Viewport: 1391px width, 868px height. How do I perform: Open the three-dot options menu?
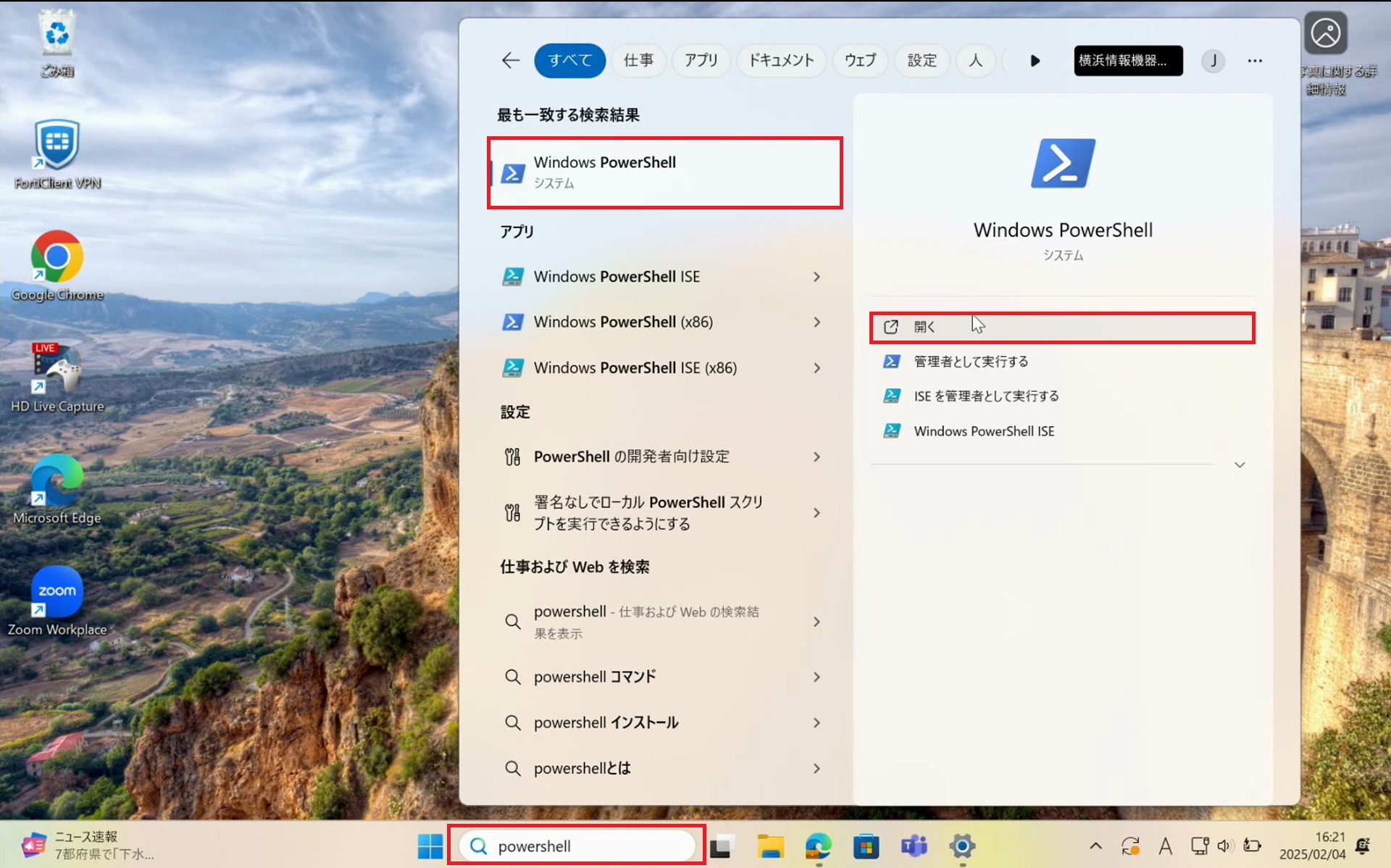tap(1255, 60)
